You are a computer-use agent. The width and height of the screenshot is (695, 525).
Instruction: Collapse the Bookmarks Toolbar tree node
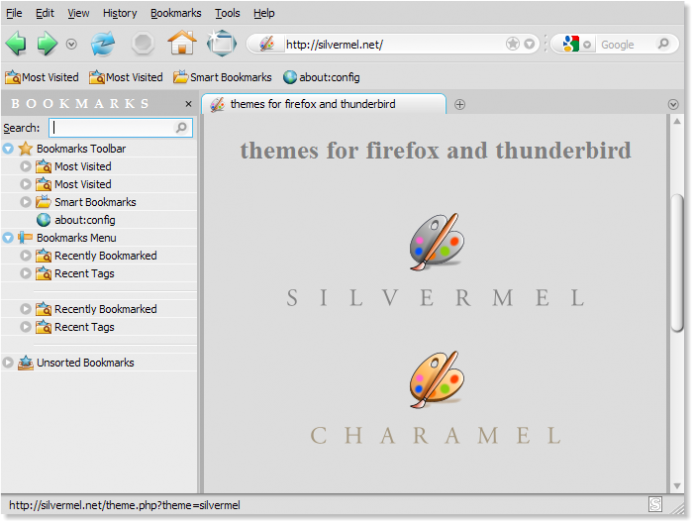coord(8,149)
